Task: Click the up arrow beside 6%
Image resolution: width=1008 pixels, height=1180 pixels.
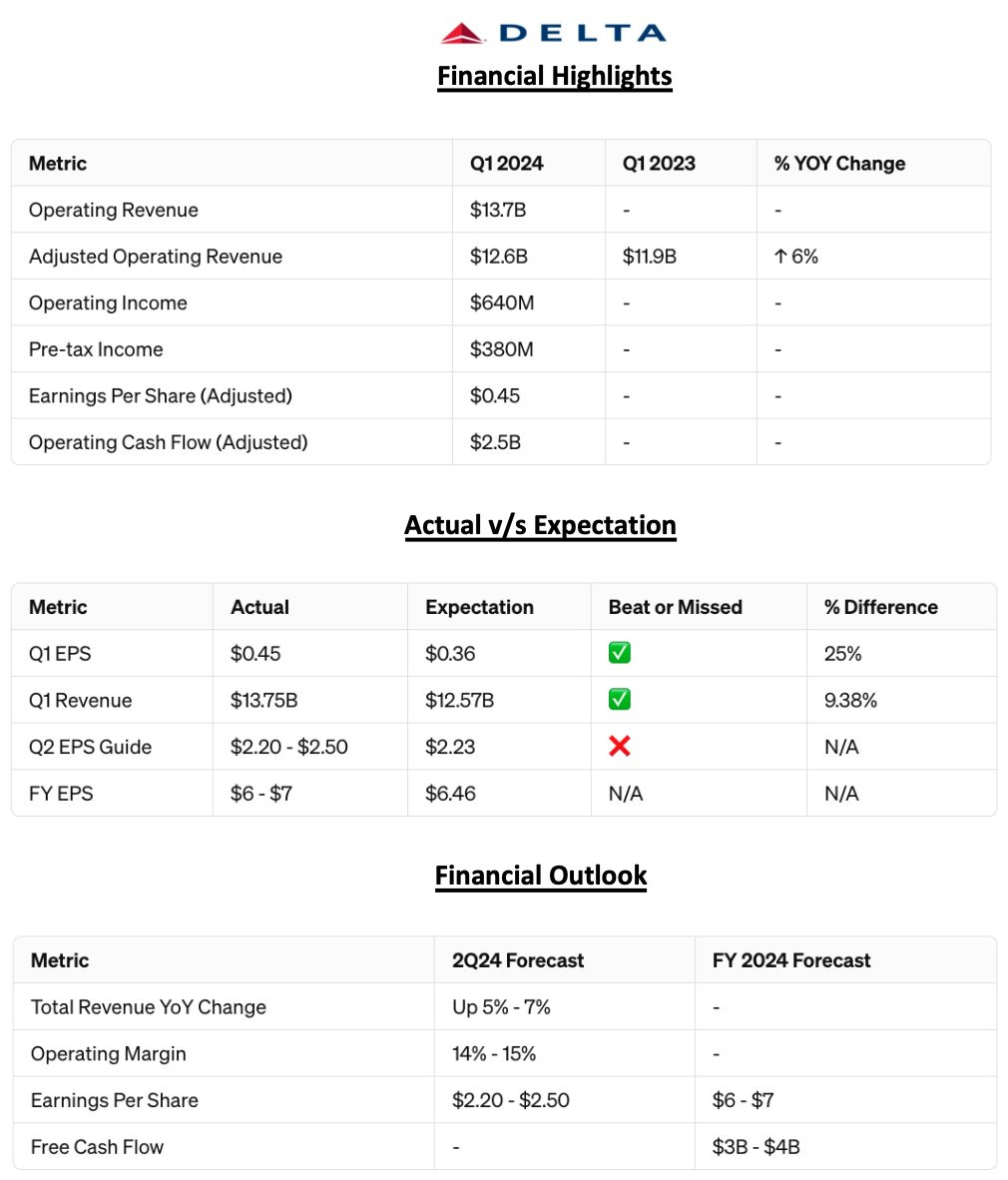Action: pyautogui.click(x=780, y=257)
